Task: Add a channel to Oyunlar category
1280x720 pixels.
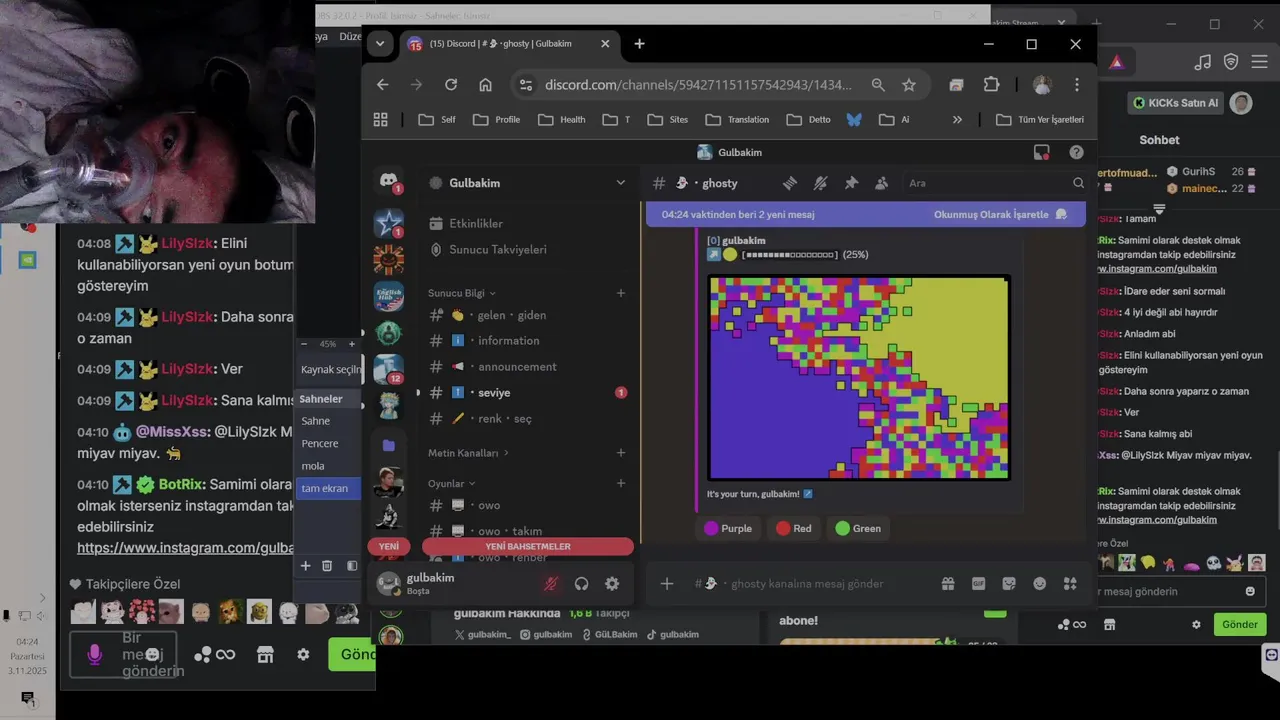Action: pyautogui.click(x=621, y=483)
